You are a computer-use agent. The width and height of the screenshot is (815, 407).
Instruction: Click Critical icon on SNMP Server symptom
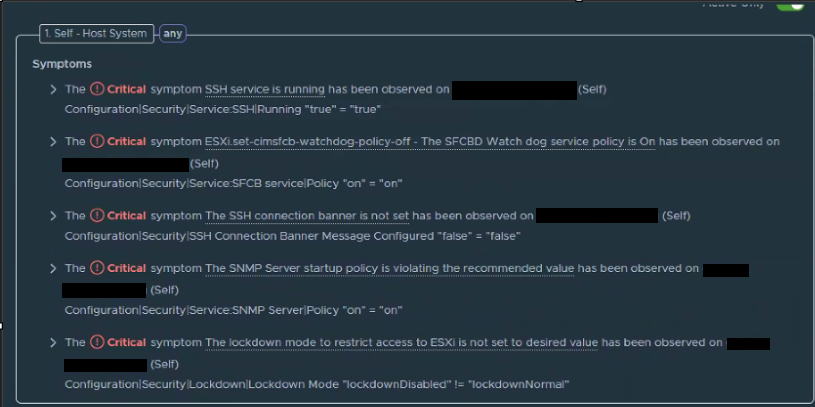click(97, 268)
